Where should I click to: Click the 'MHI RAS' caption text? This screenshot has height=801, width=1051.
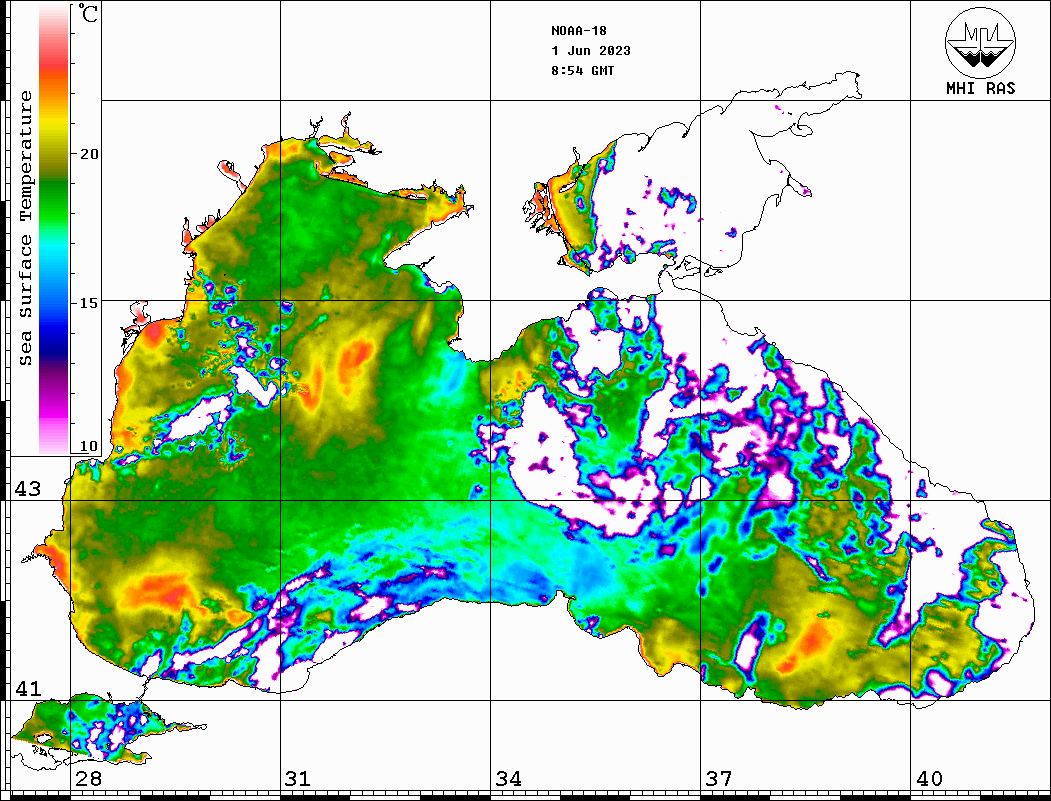point(980,88)
